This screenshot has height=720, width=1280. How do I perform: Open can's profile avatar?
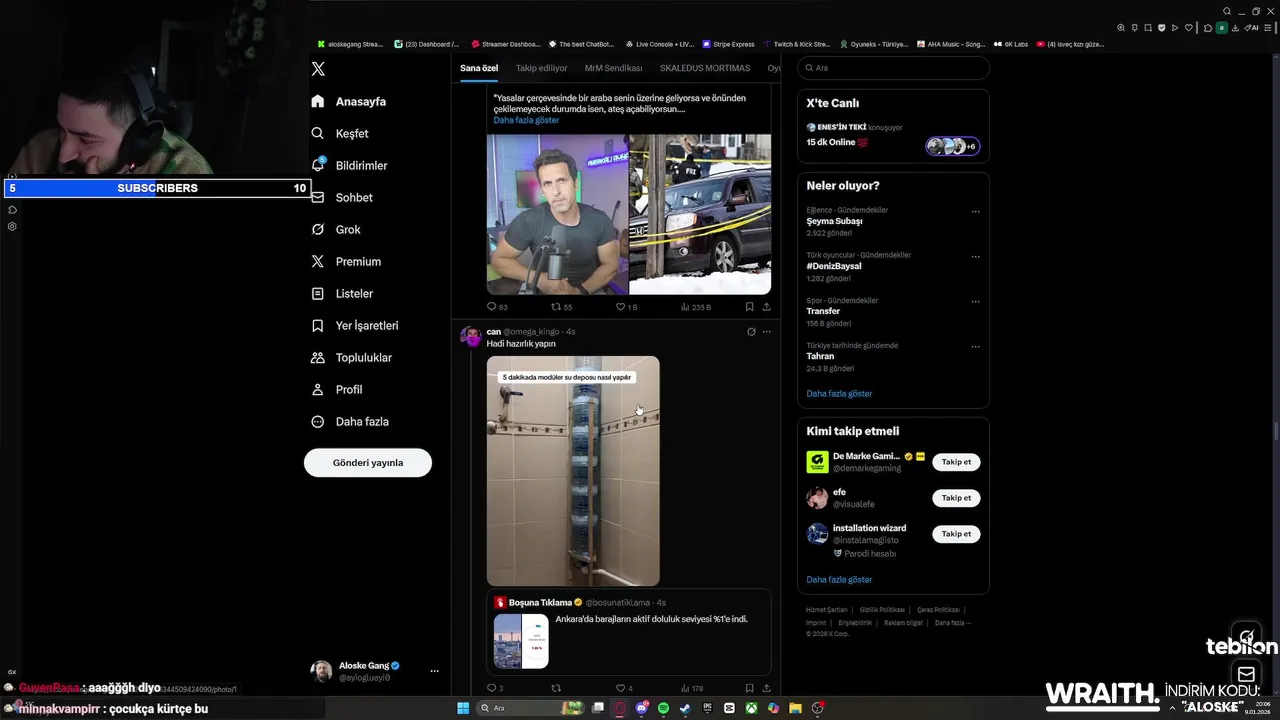point(470,336)
